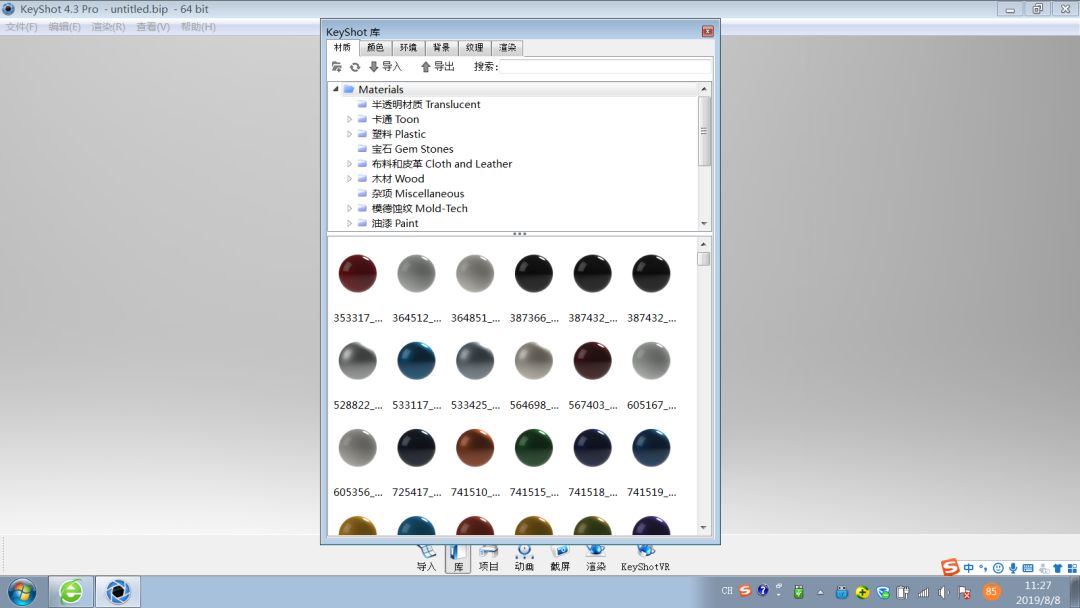Screen dimensions: 1080x608
Task: Select the 605167 grey material
Action: tap(651, 361)
